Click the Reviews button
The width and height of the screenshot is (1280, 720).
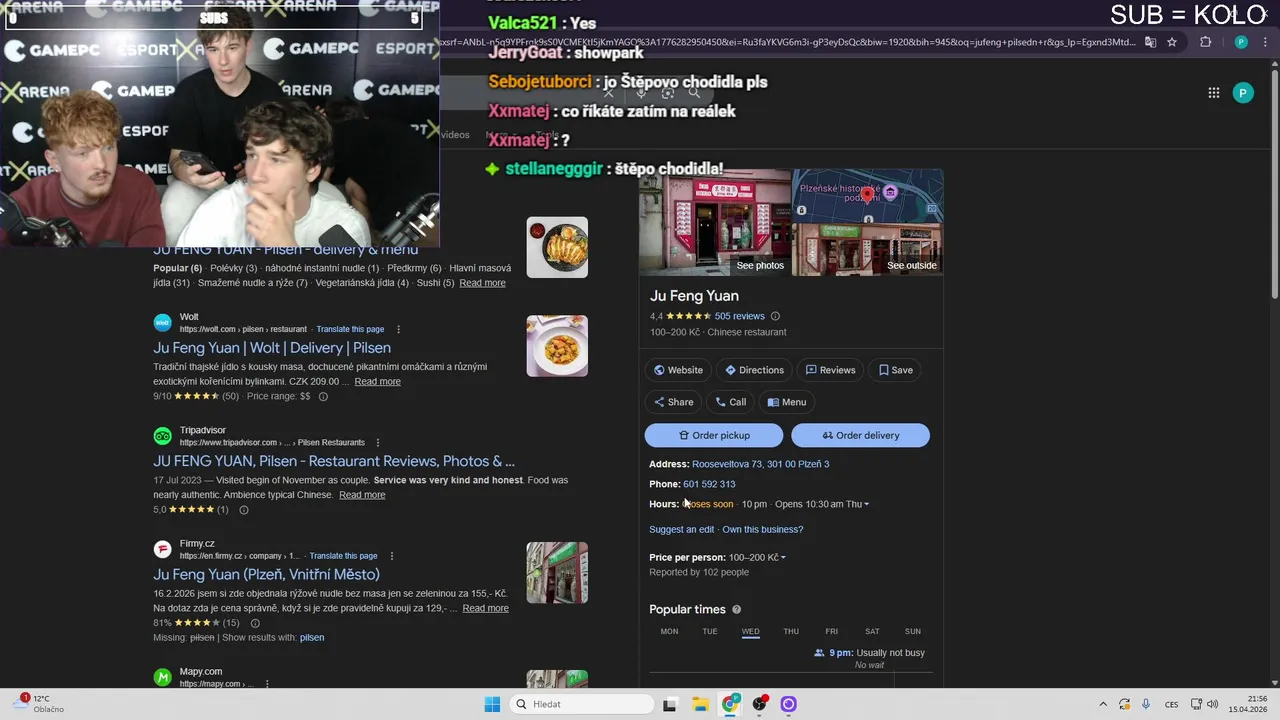pyautogui.click(x=830, y=370)
